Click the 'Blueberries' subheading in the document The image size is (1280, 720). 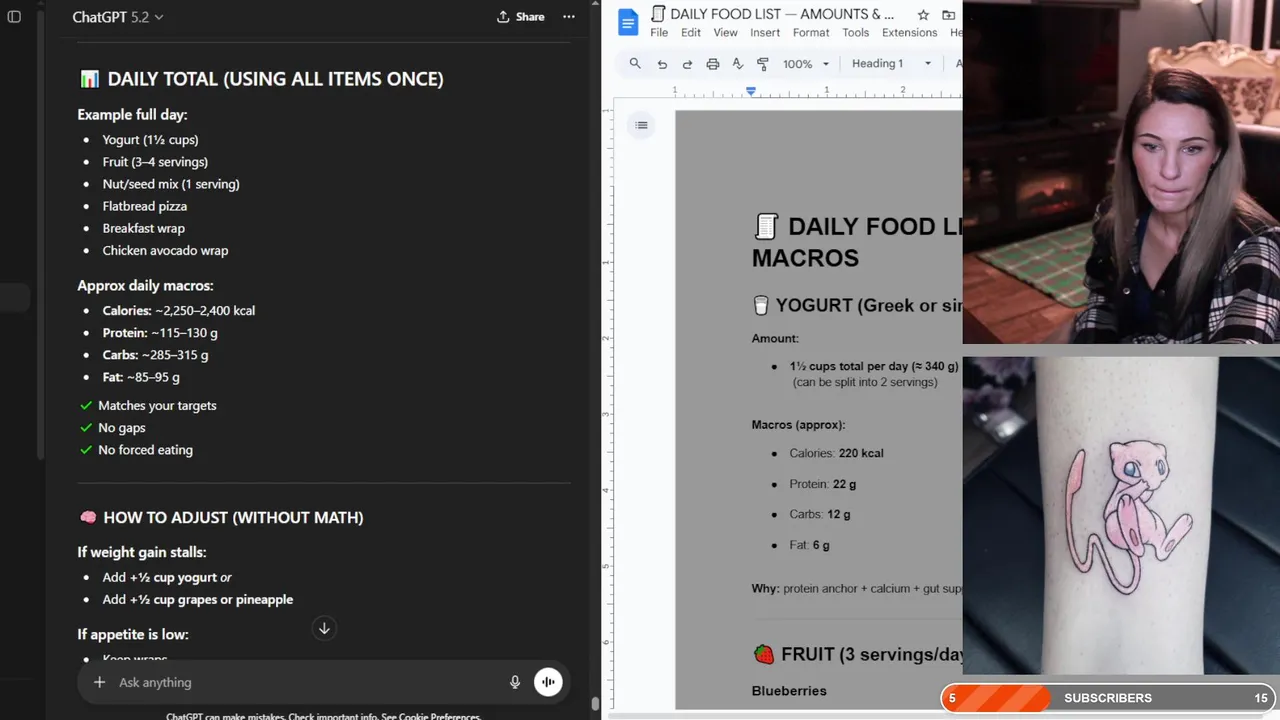point(789,691)
